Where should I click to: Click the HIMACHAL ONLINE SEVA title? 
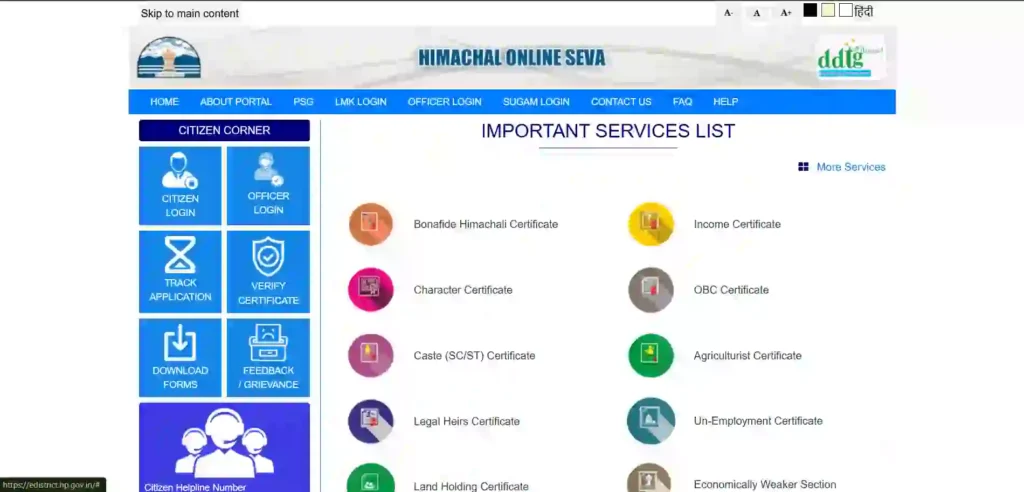(511, 58)
